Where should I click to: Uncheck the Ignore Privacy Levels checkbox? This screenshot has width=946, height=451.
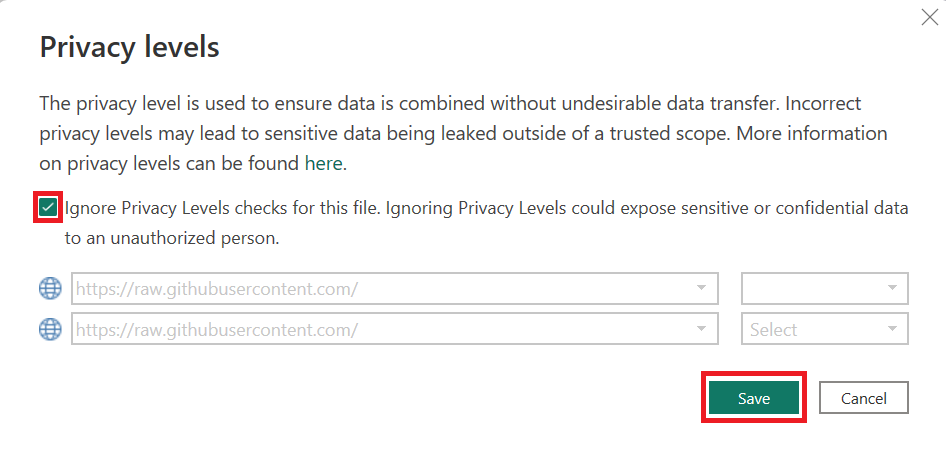pos(49,207)
